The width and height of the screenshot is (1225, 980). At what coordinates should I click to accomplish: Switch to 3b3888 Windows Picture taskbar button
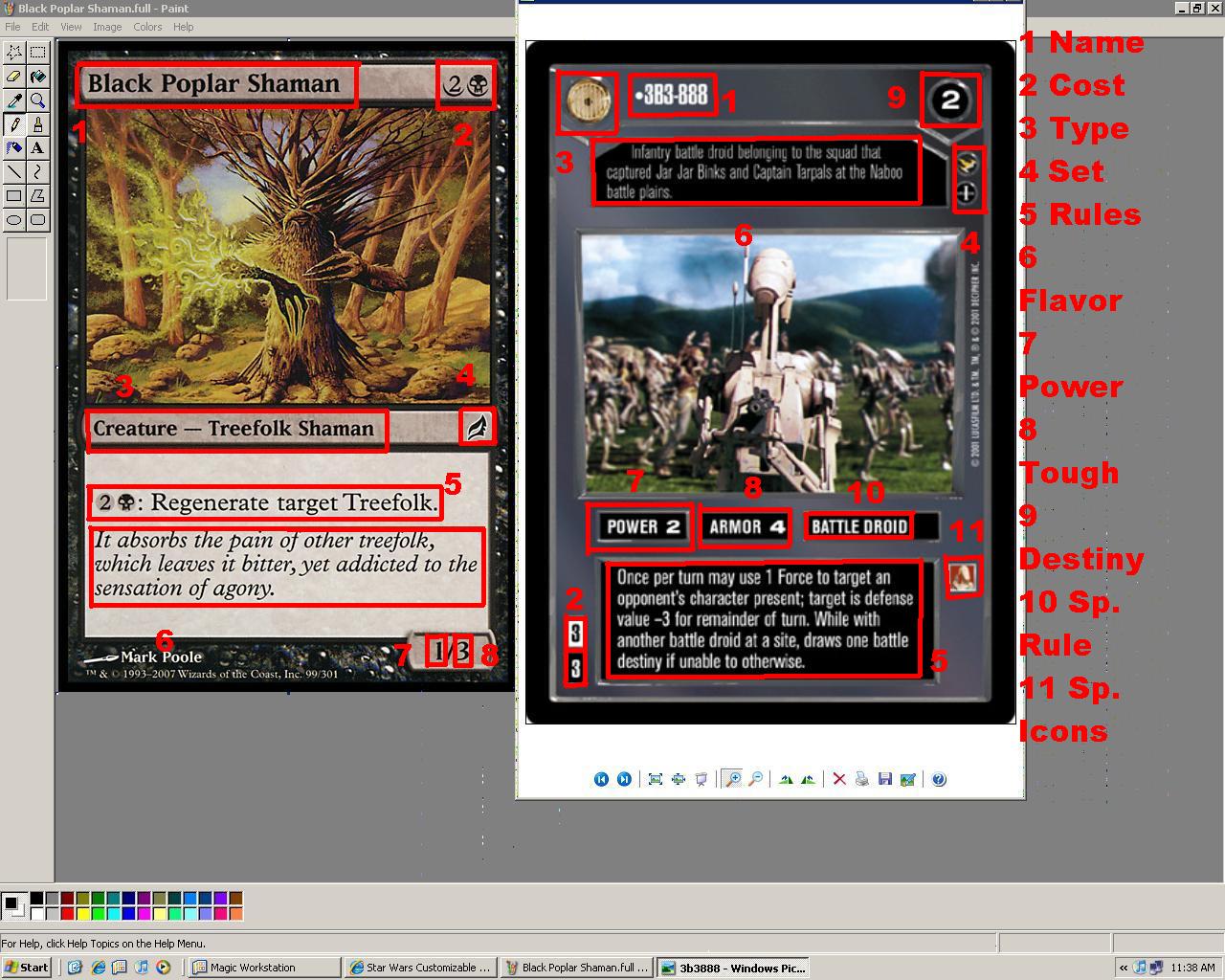click(x=732, y=968)
